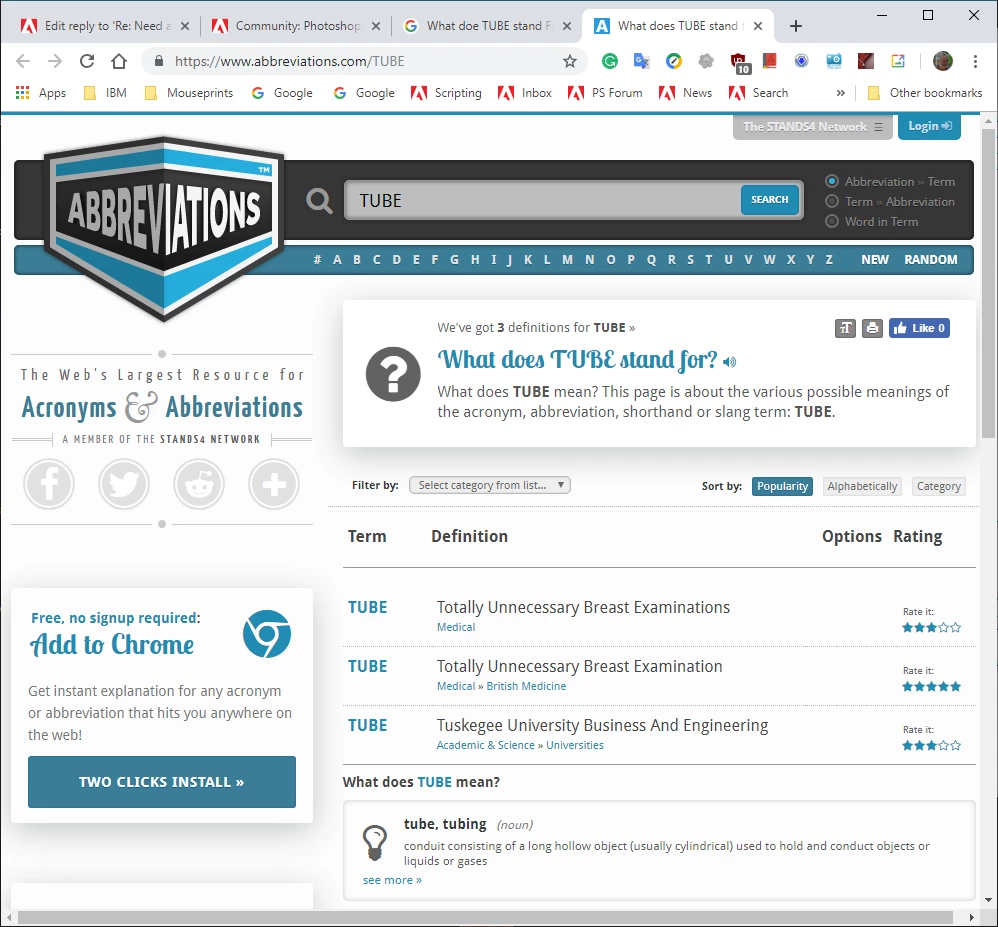Open a new browser tab with plus icon
Screen dimensions: 998x927
coord(796,26)
